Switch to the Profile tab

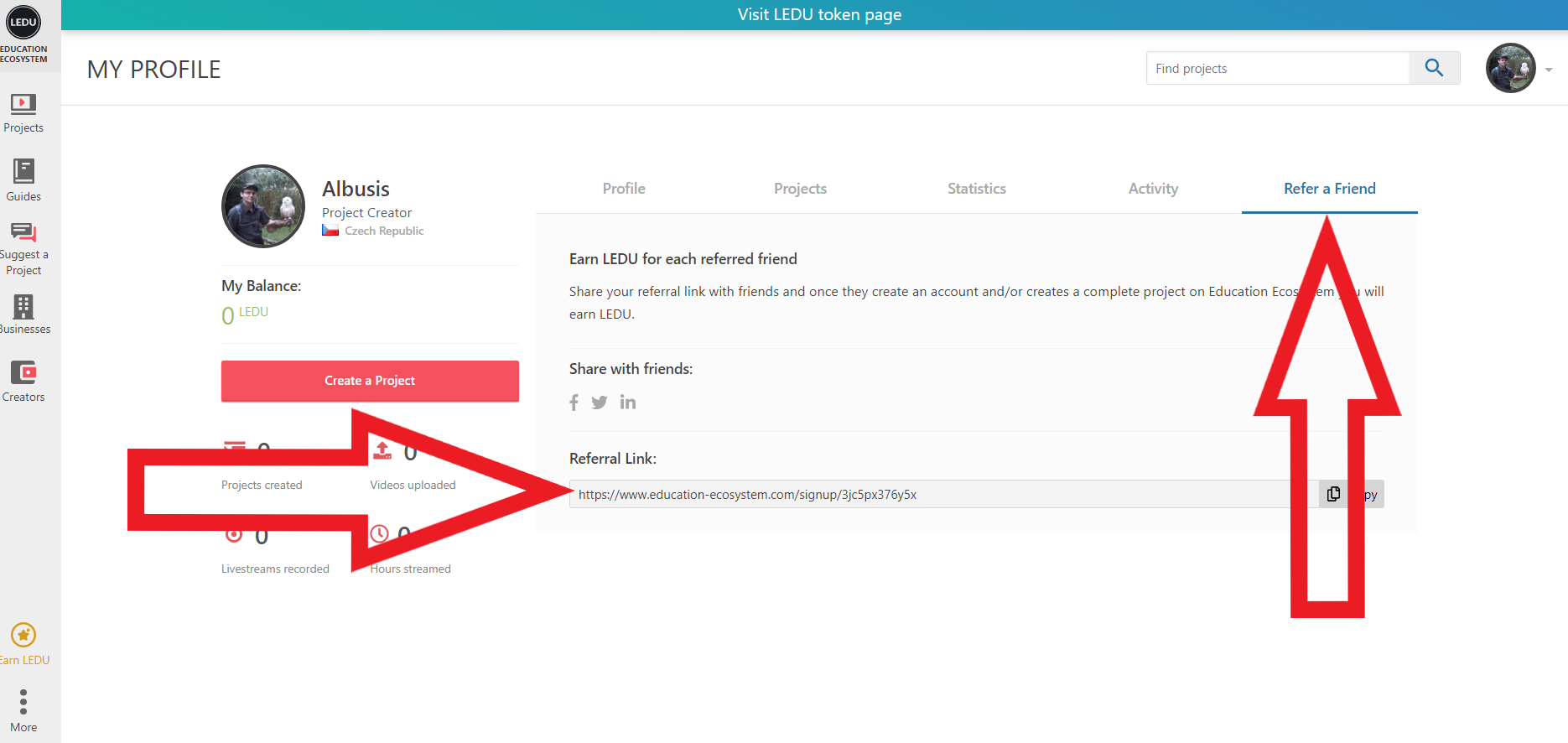click(624, 189)
